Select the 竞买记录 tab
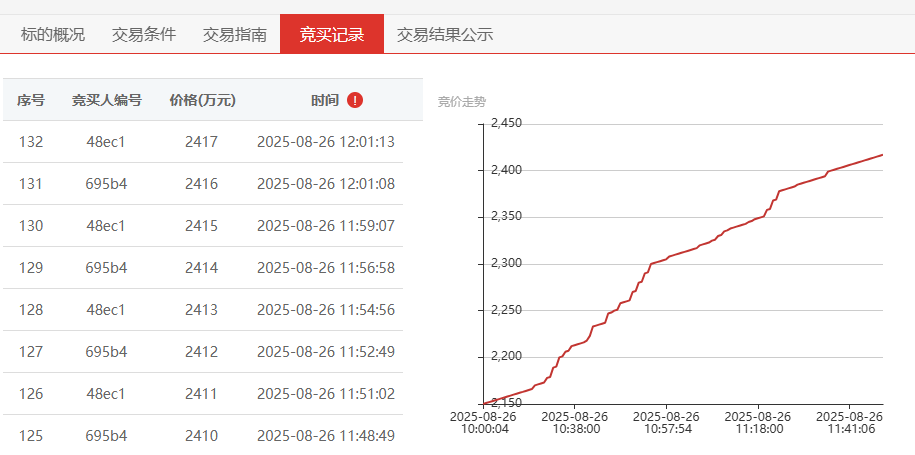Viewport: 915px width, 455px height. tap(332, 34)
